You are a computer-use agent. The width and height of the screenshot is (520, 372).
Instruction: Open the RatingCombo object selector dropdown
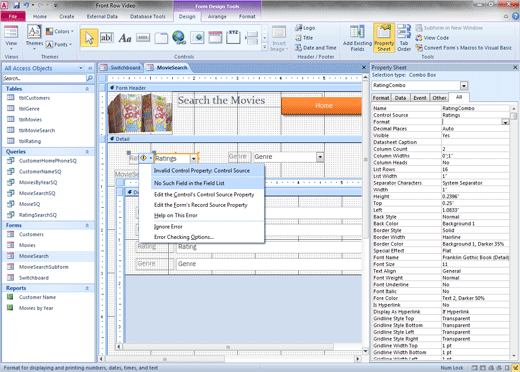pyautogui.click(x=464, y=86)
